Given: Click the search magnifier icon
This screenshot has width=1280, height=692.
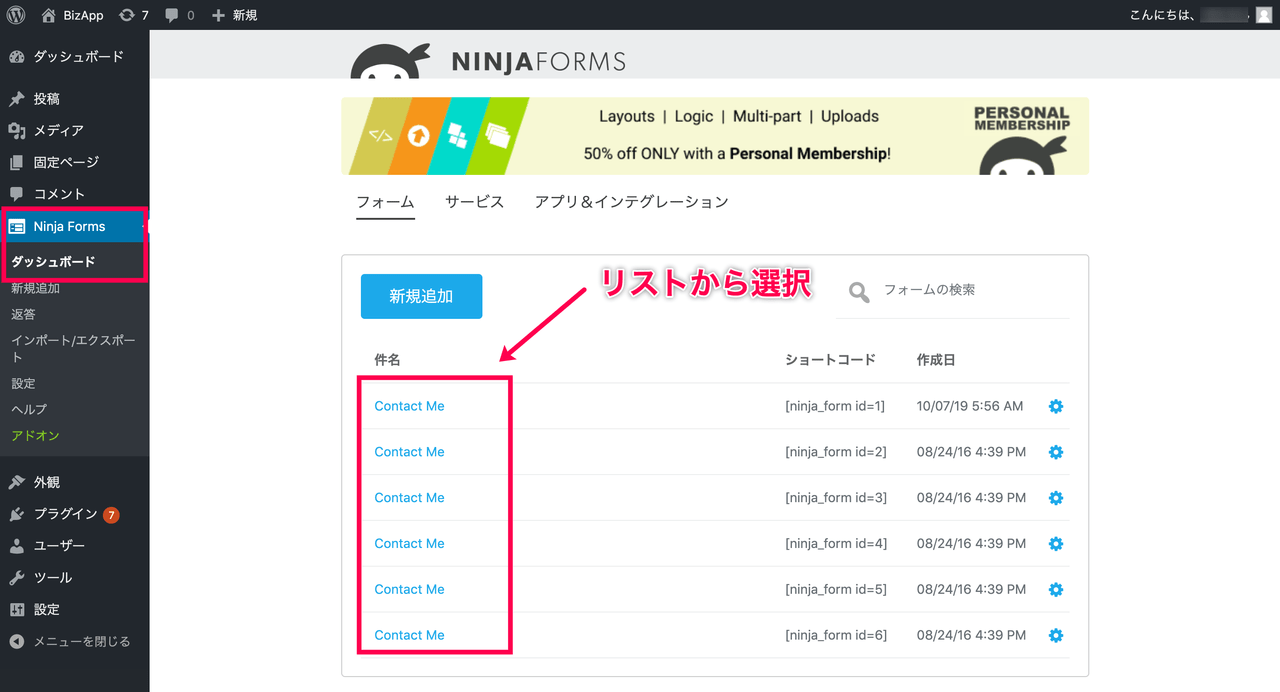Looking at the screenshot, I should pyautogui.click(x=859, y=292).
